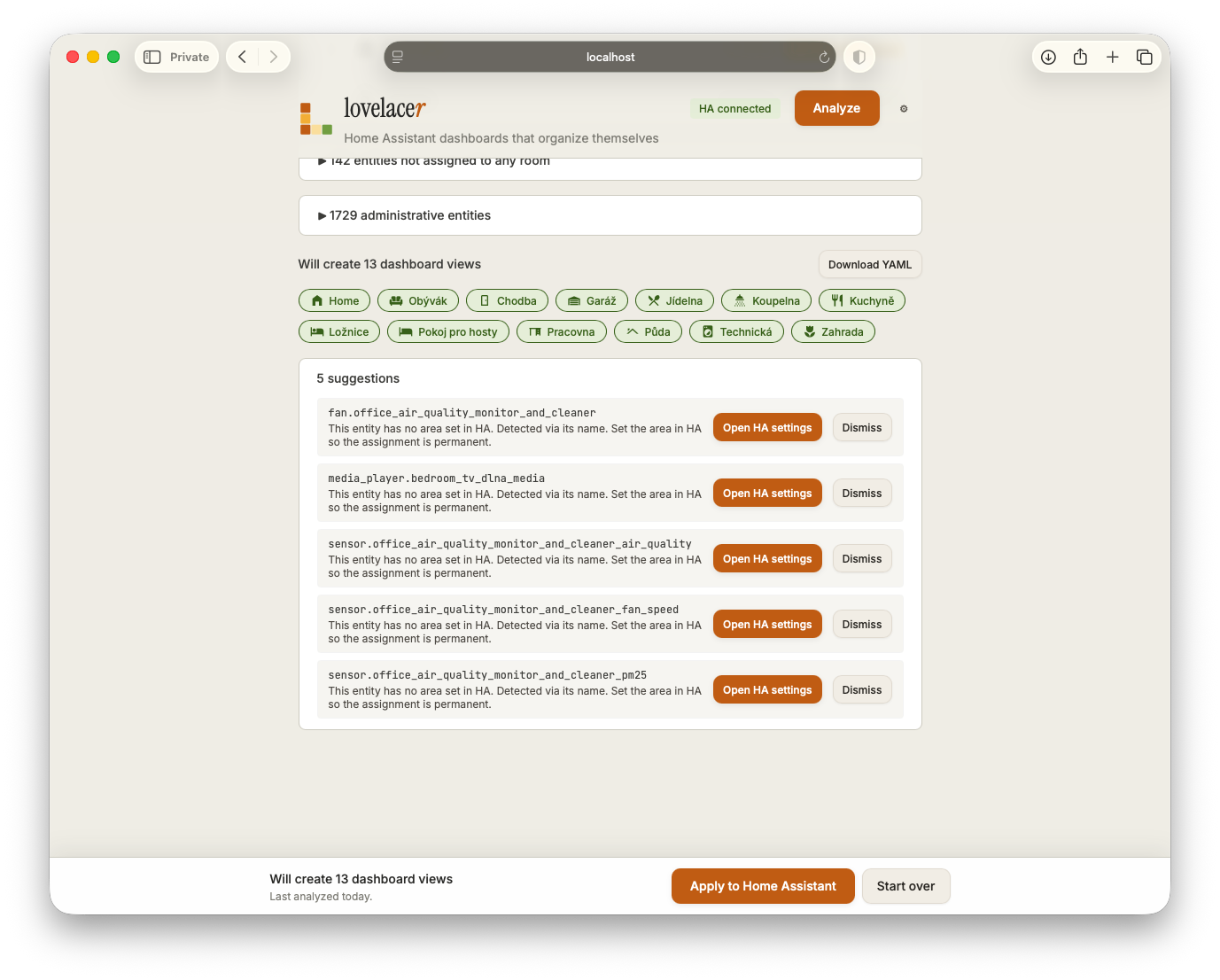Open the settings gear icon
The height and width of the screenshot is (980, 1220).
pos(904,109)
